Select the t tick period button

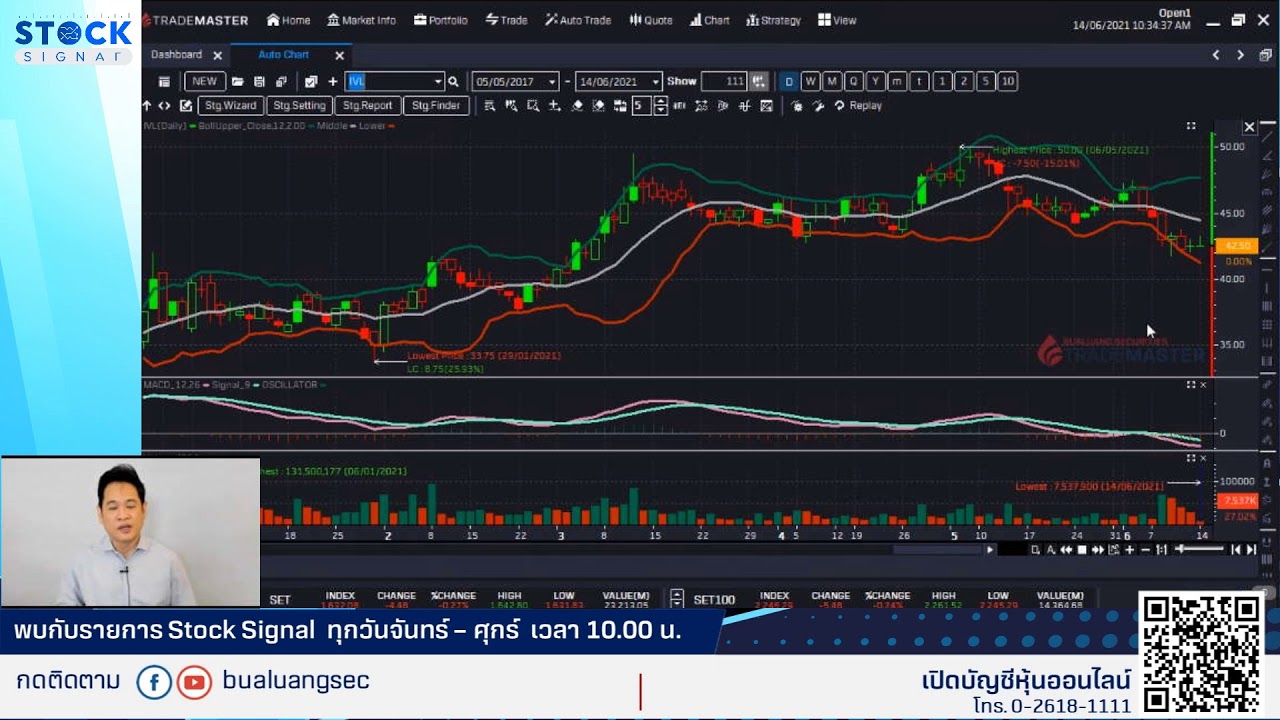click(x=920, y=82)
